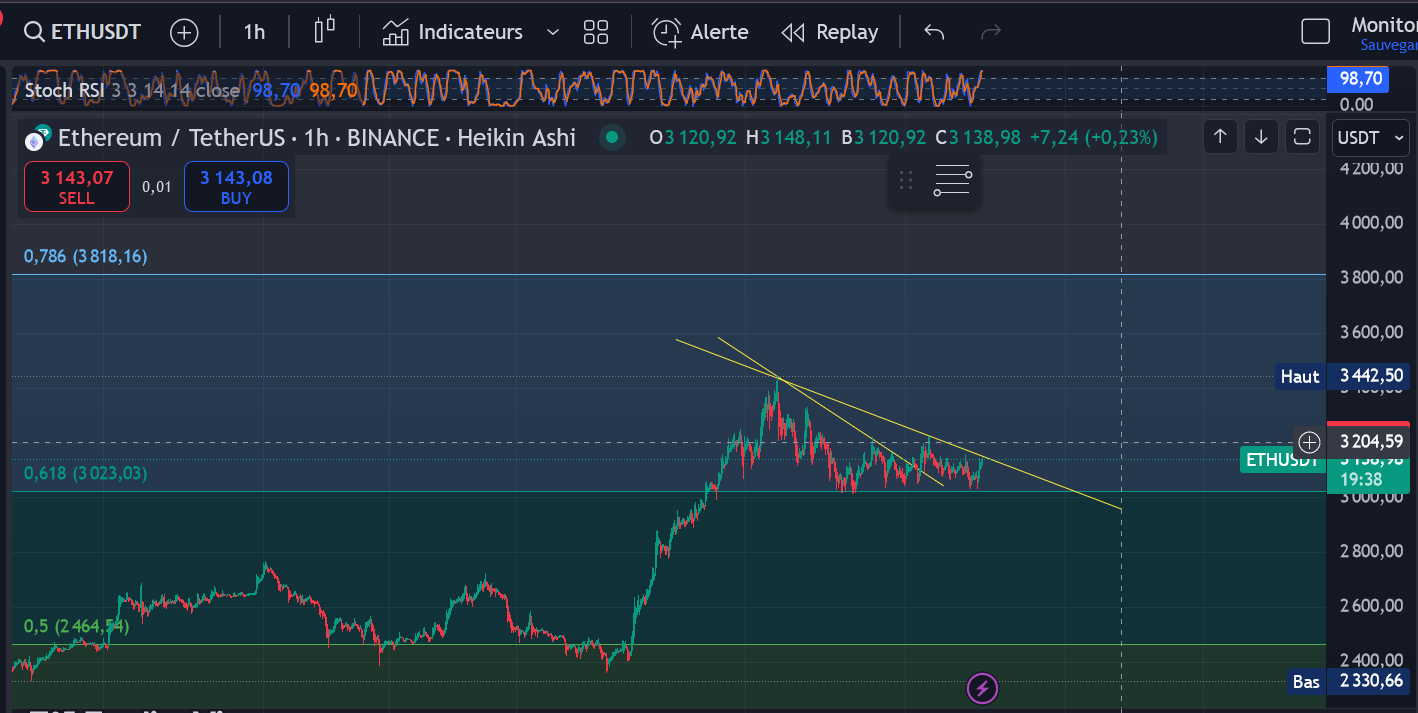The width and height of the screenshot is (1418, 713).
Task: Move the pane down with the arrow
Action: pos(1261,137)
